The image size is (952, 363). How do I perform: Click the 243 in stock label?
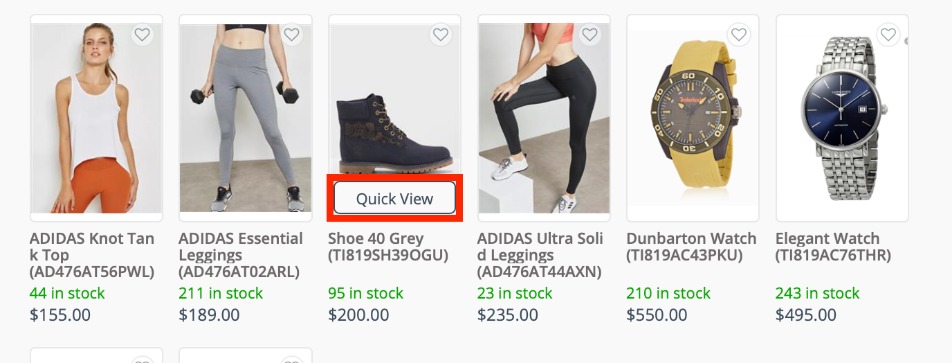pyautogui.click(x=817, y=293)
